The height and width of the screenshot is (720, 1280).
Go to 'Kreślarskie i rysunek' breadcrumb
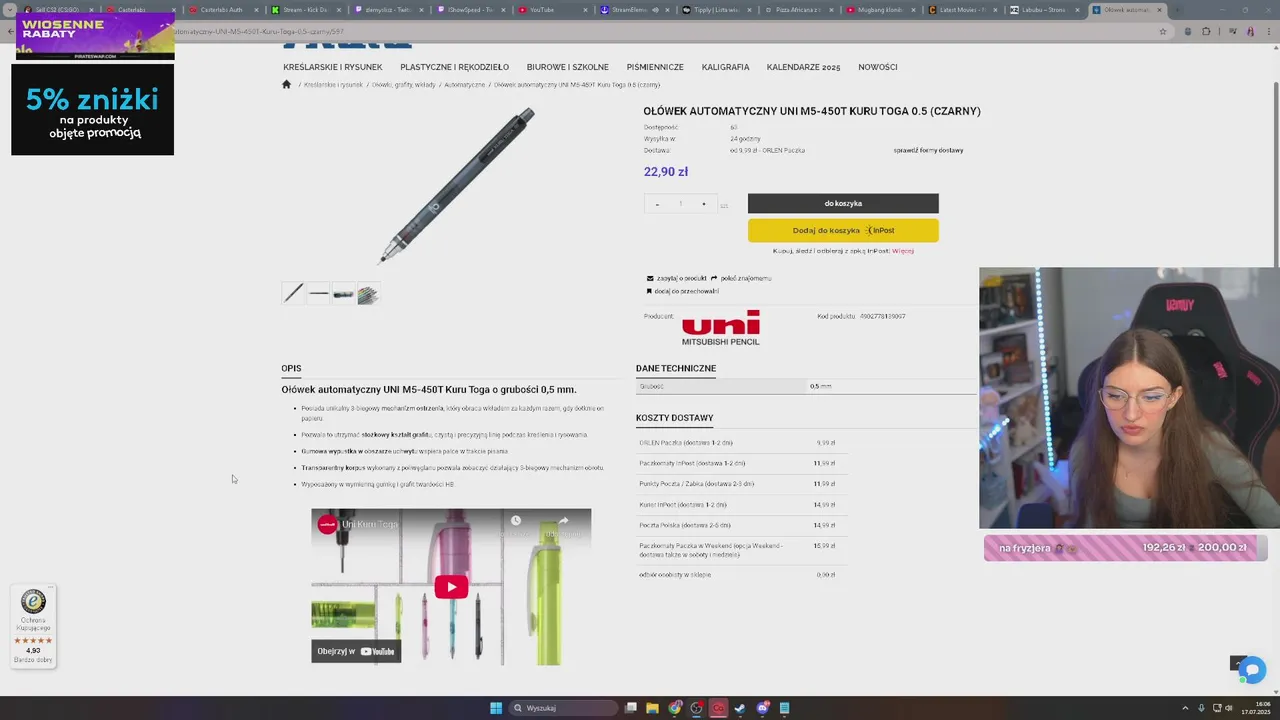point(333,85)
